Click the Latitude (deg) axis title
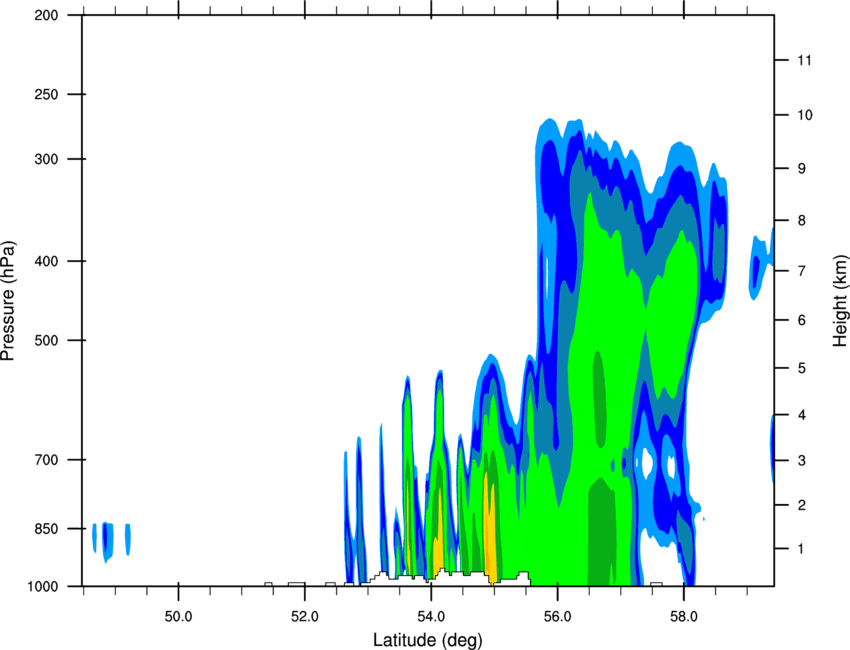Viewport: 850px width, 650px height. [428, 640]
